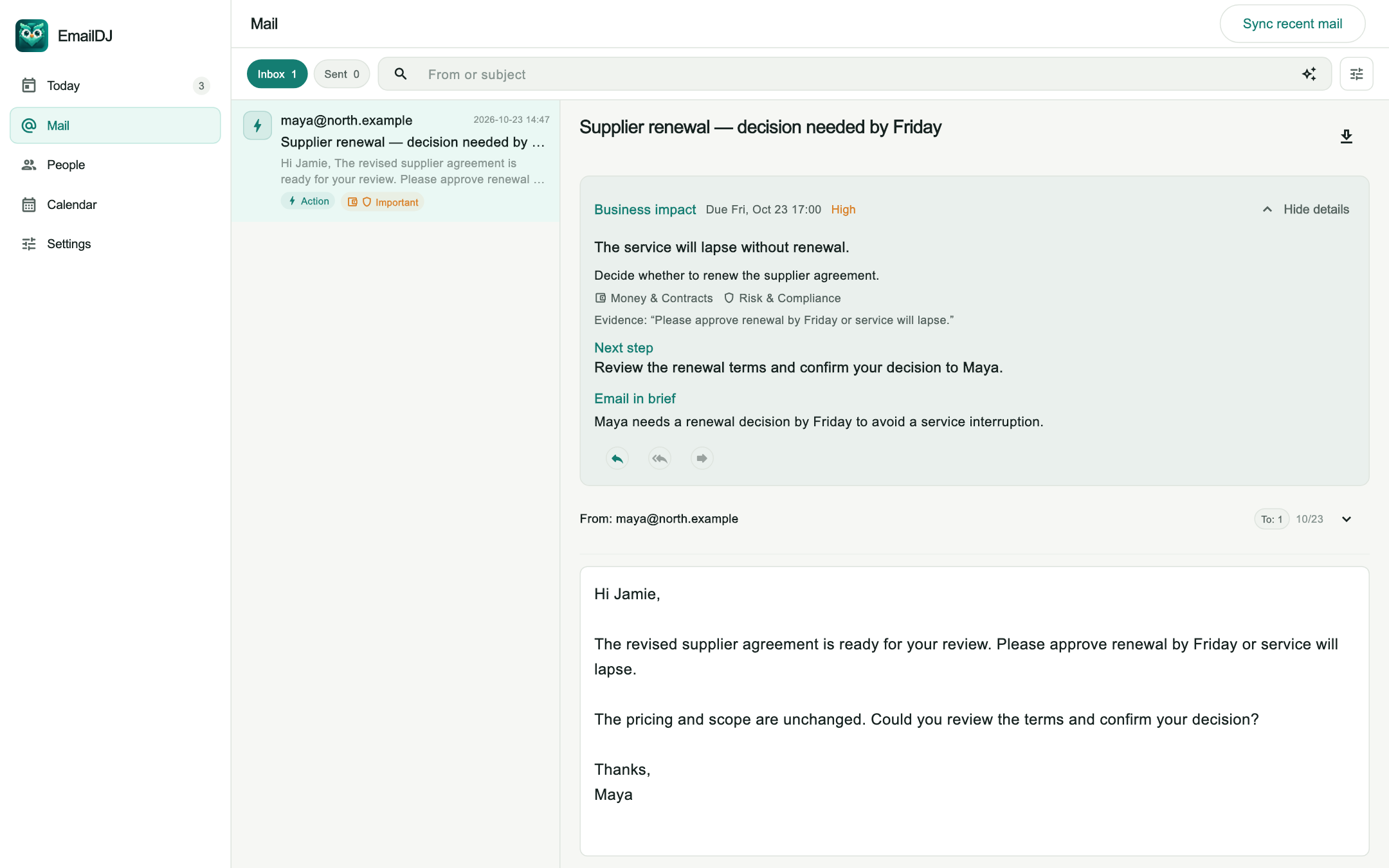Click Sync recent mail button
Screen dimensions: 1389x868
pos(1293,24)
